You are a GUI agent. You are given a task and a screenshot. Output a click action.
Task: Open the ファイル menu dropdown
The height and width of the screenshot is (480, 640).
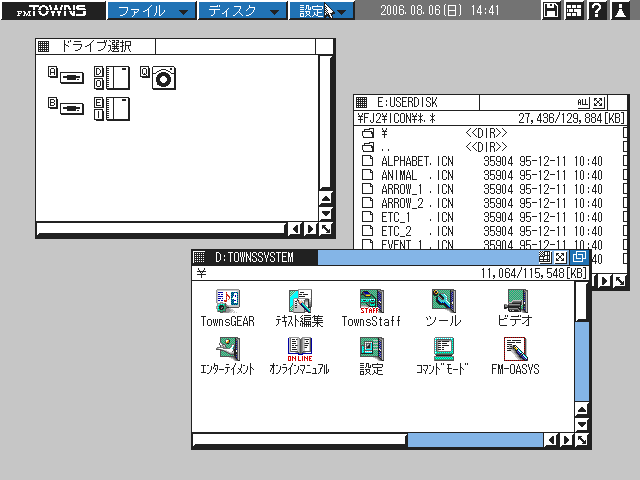pyautogui.click(x=151, y=11)
